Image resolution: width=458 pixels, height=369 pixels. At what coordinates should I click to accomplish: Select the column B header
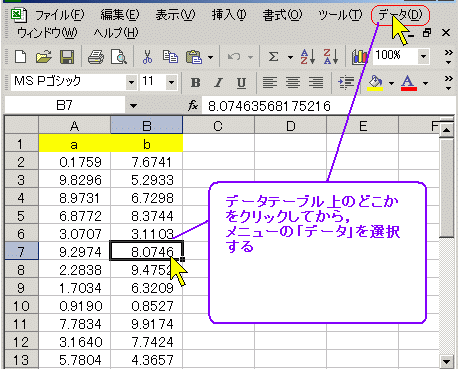coord(147,126)
